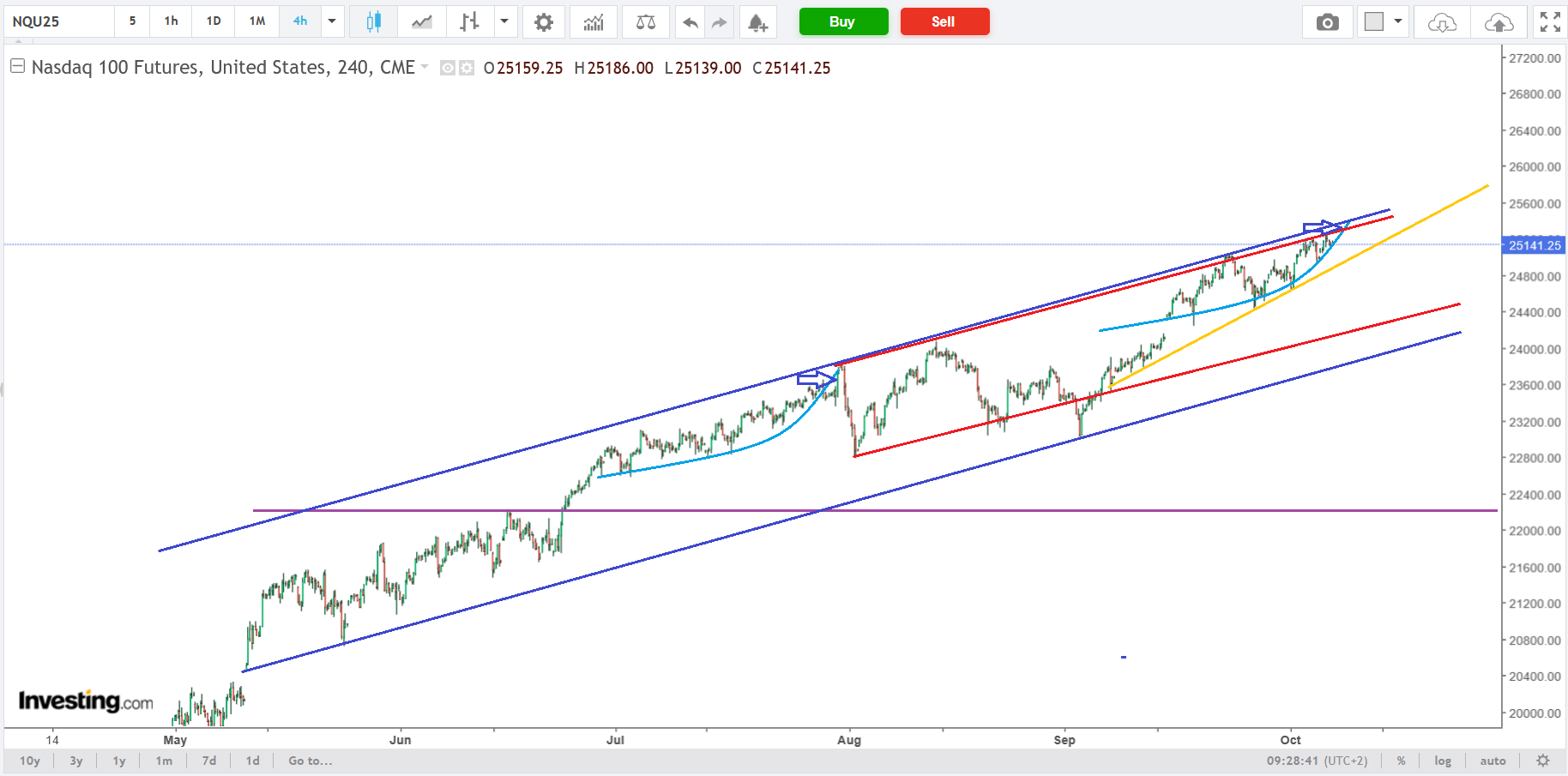Viewport: 1568px width, 776px height.
Task: Take a chart snapshot with camera
Action: tap(1327, 22)
